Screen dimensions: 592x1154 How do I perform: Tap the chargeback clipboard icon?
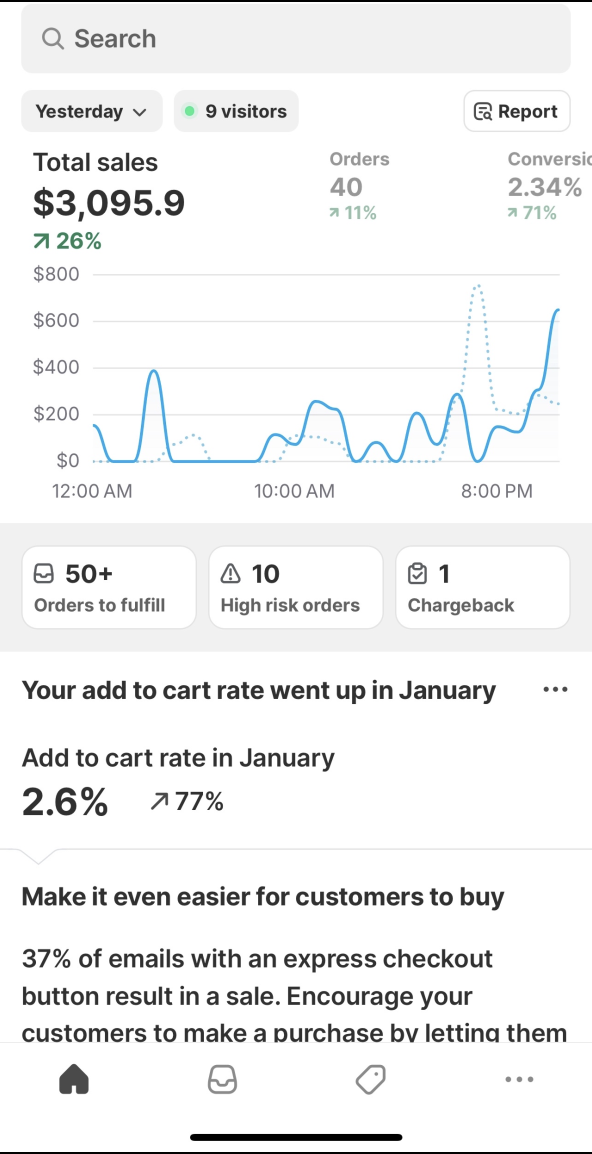[417, 573]
